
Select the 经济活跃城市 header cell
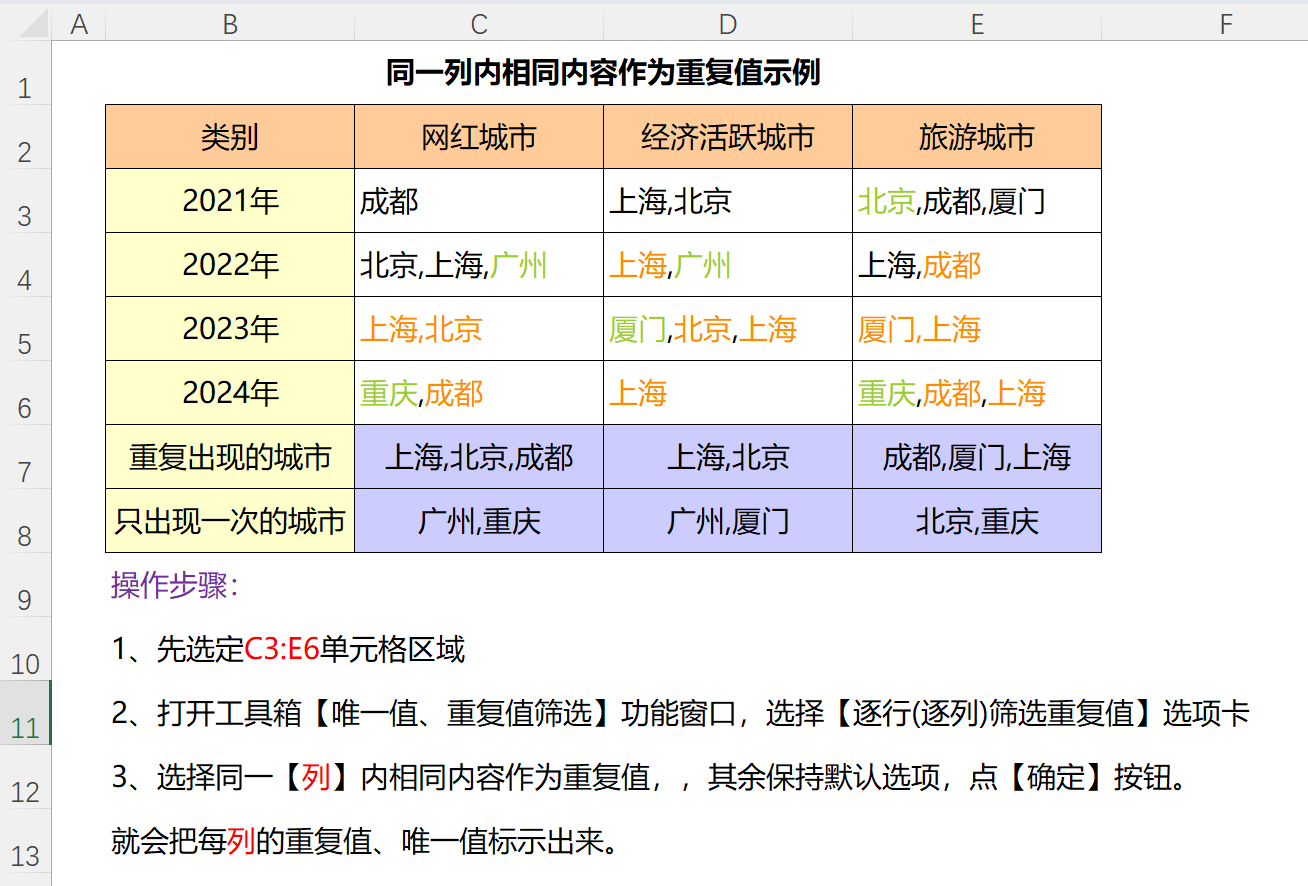[x=728, y=137]
